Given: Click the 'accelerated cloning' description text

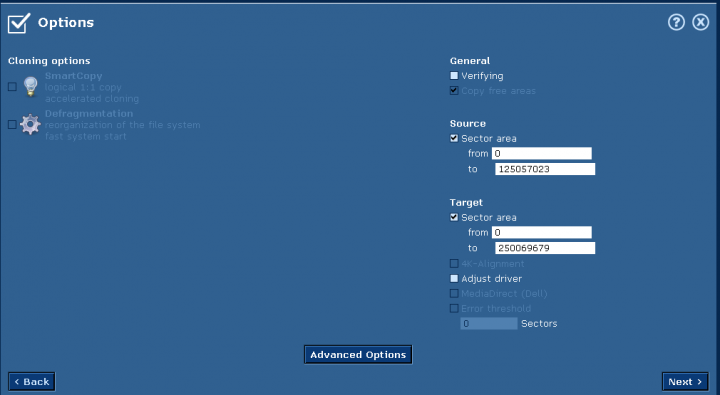Looking at the screenshot, I should [92, 99].
